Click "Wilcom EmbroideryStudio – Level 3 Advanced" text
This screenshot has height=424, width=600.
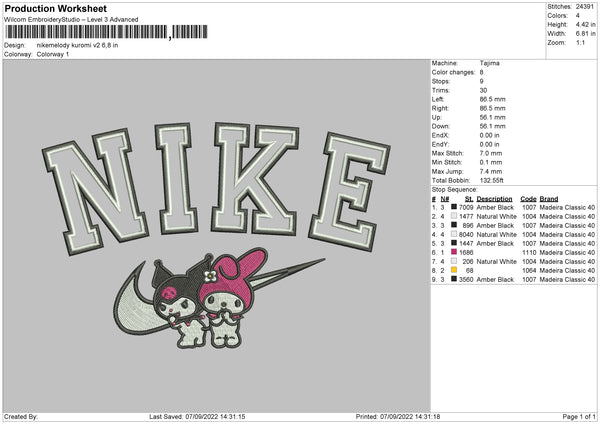point(71,20)
